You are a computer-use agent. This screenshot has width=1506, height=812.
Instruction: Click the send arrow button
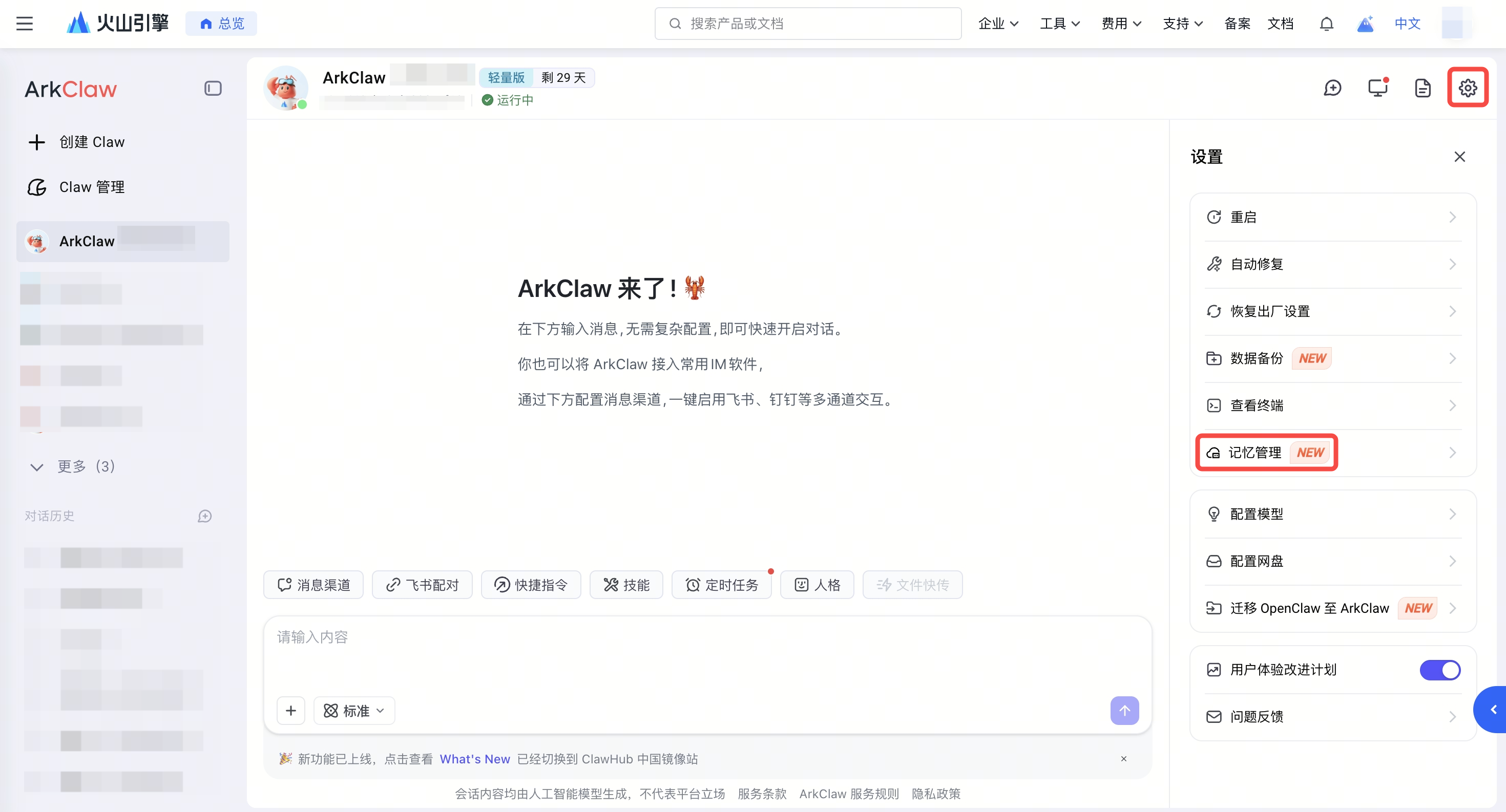tap(1124, 710)
